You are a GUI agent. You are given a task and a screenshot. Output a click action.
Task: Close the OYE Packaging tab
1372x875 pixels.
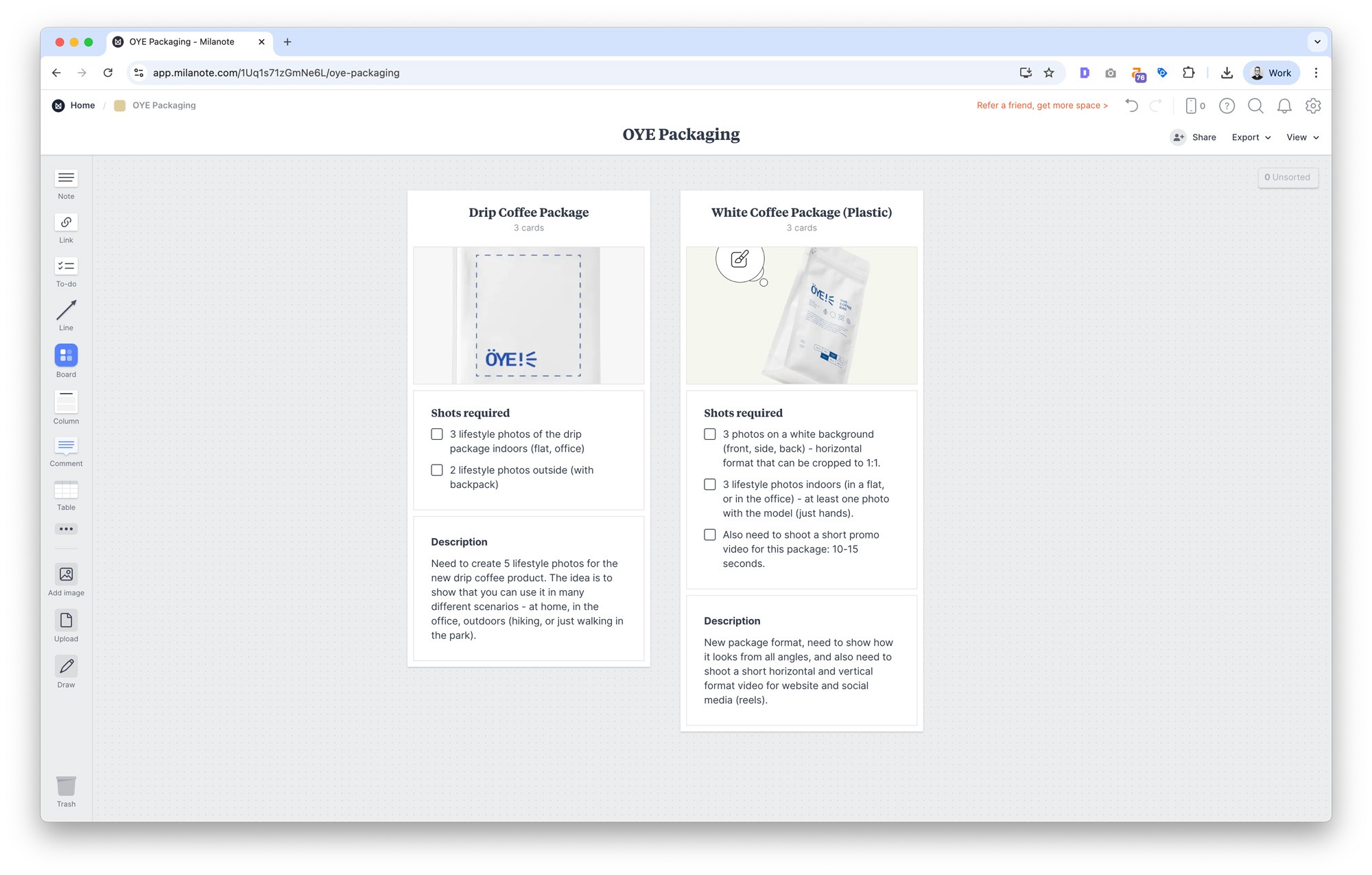click(261, 42)
